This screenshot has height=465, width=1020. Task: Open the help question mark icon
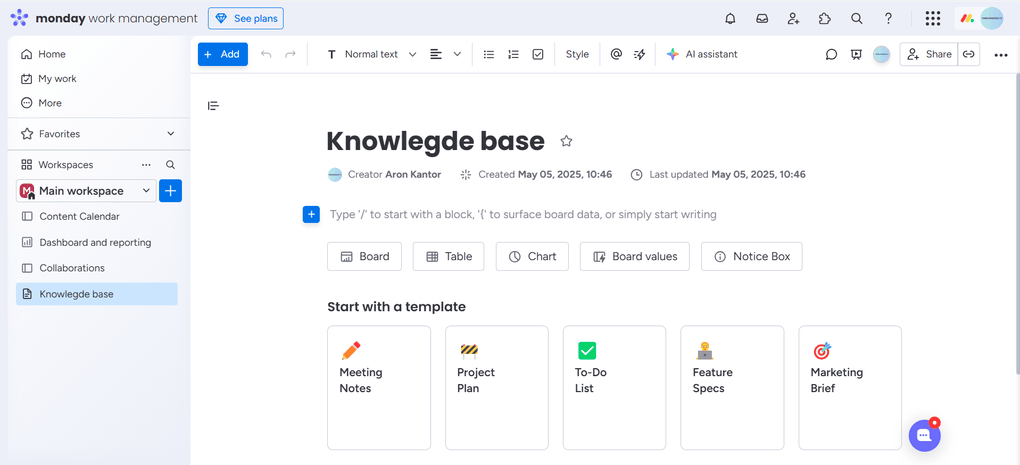click(889, 18)
